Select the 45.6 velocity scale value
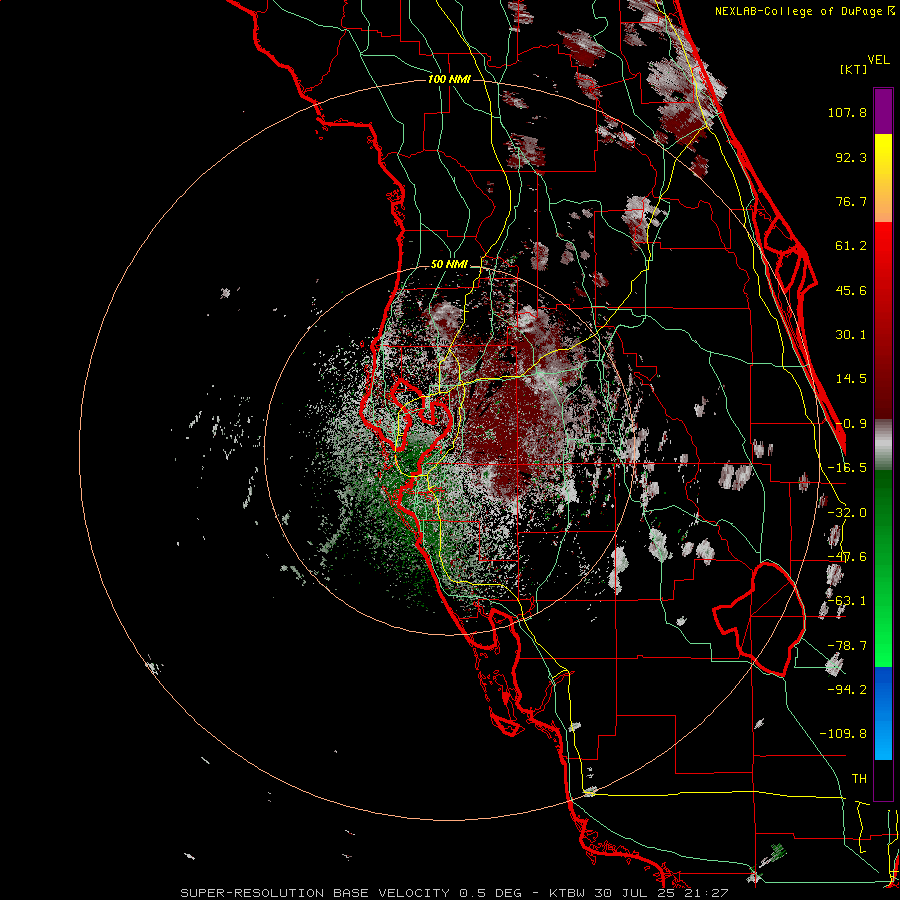Image resolution: width=900 pixels, height=900 pixels. point(851,290)
